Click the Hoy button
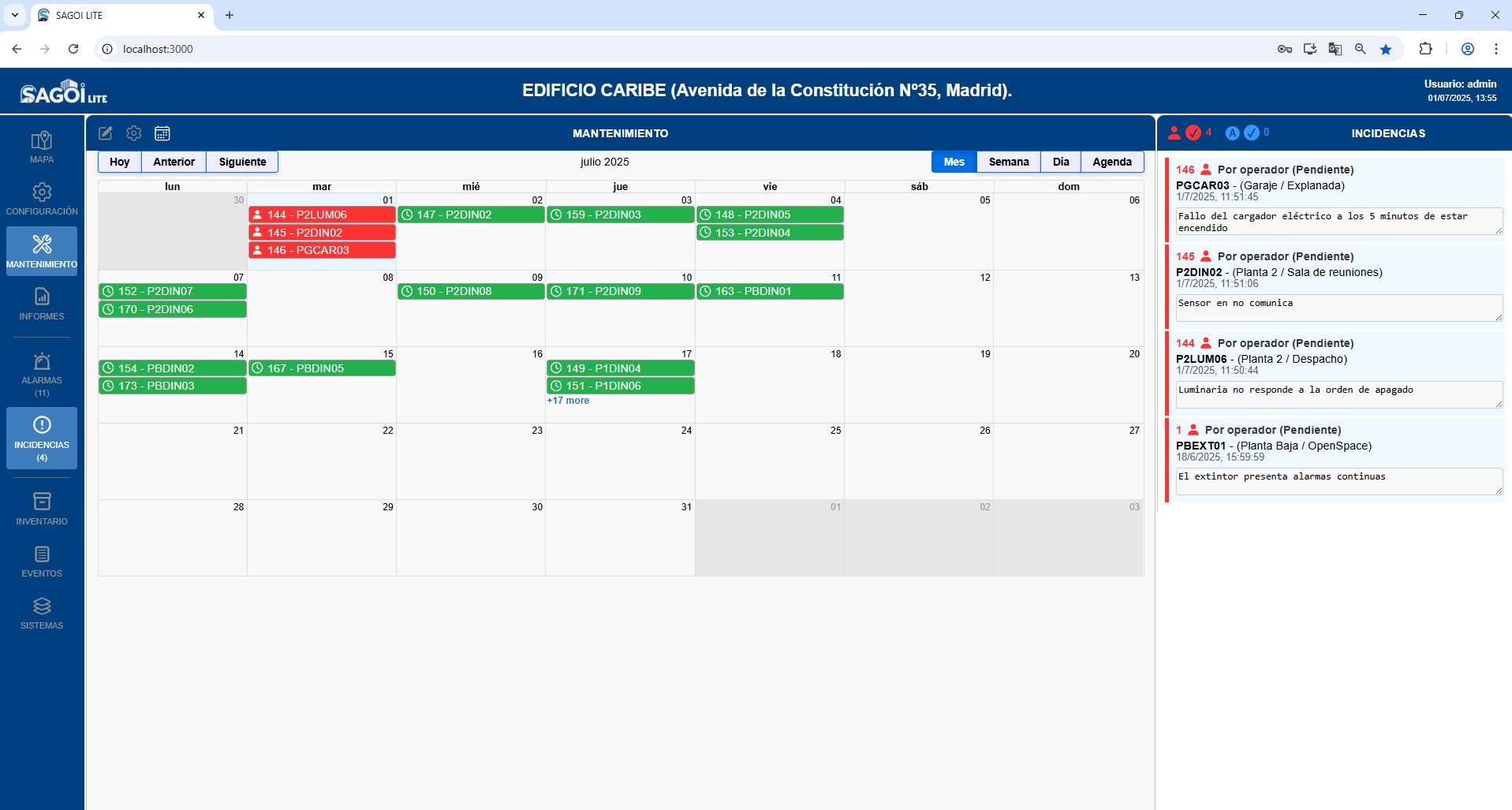This screenshot has width=1512, height=810. 120,162
